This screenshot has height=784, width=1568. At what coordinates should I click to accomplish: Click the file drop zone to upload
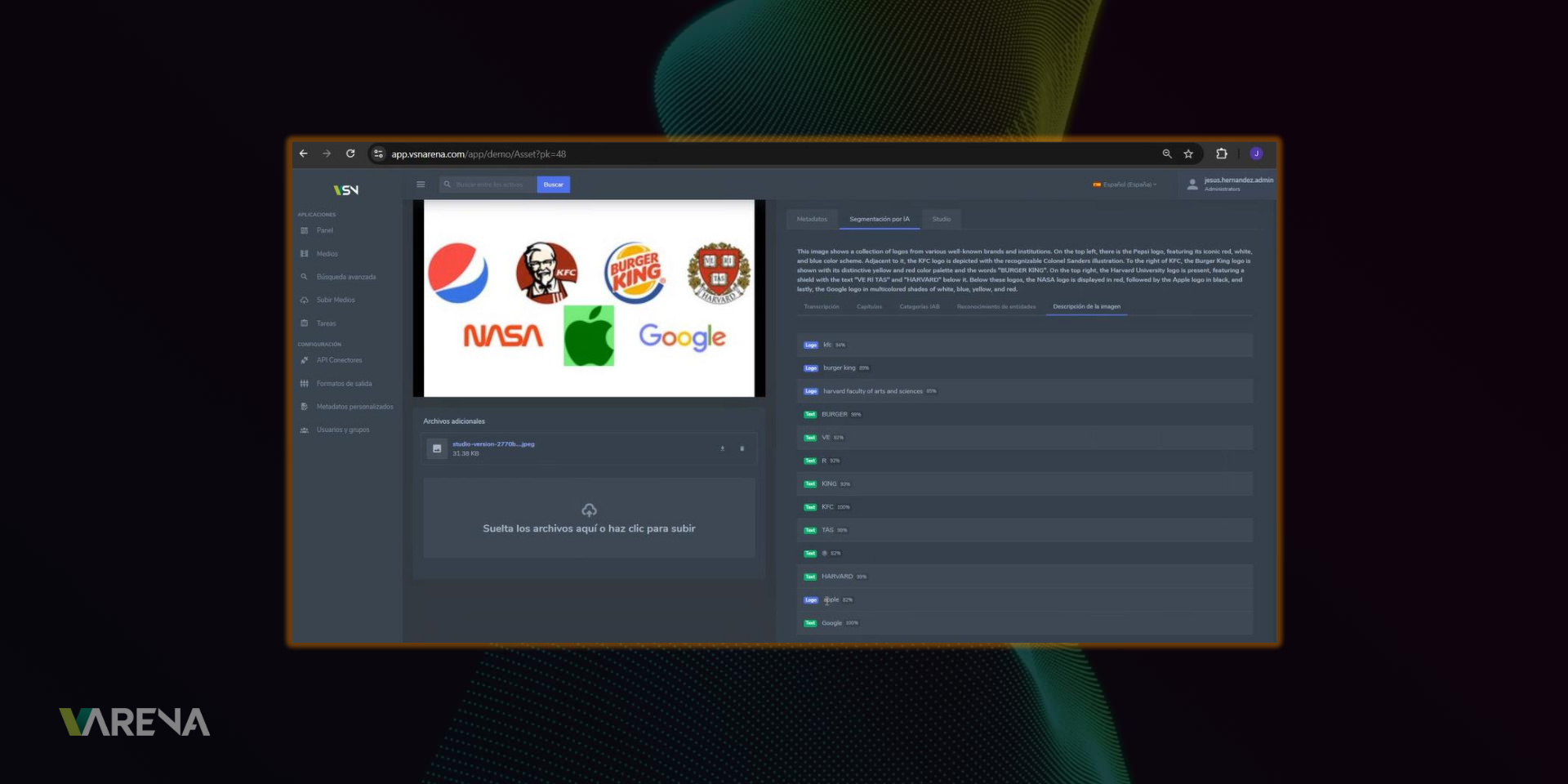pos(589,519)
